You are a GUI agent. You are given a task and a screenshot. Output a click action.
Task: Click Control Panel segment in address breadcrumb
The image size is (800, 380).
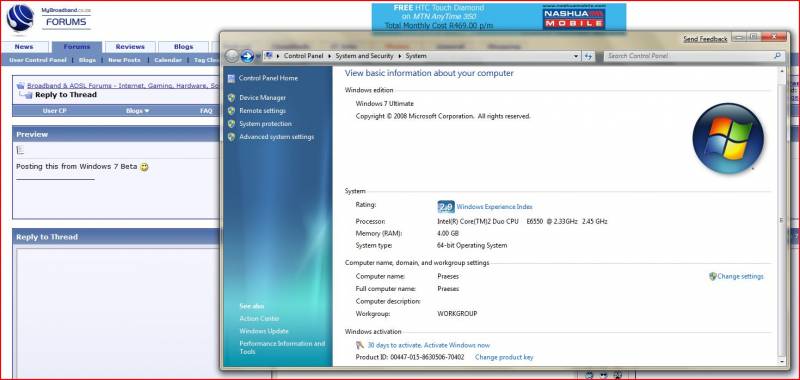[x=304, y=56]
